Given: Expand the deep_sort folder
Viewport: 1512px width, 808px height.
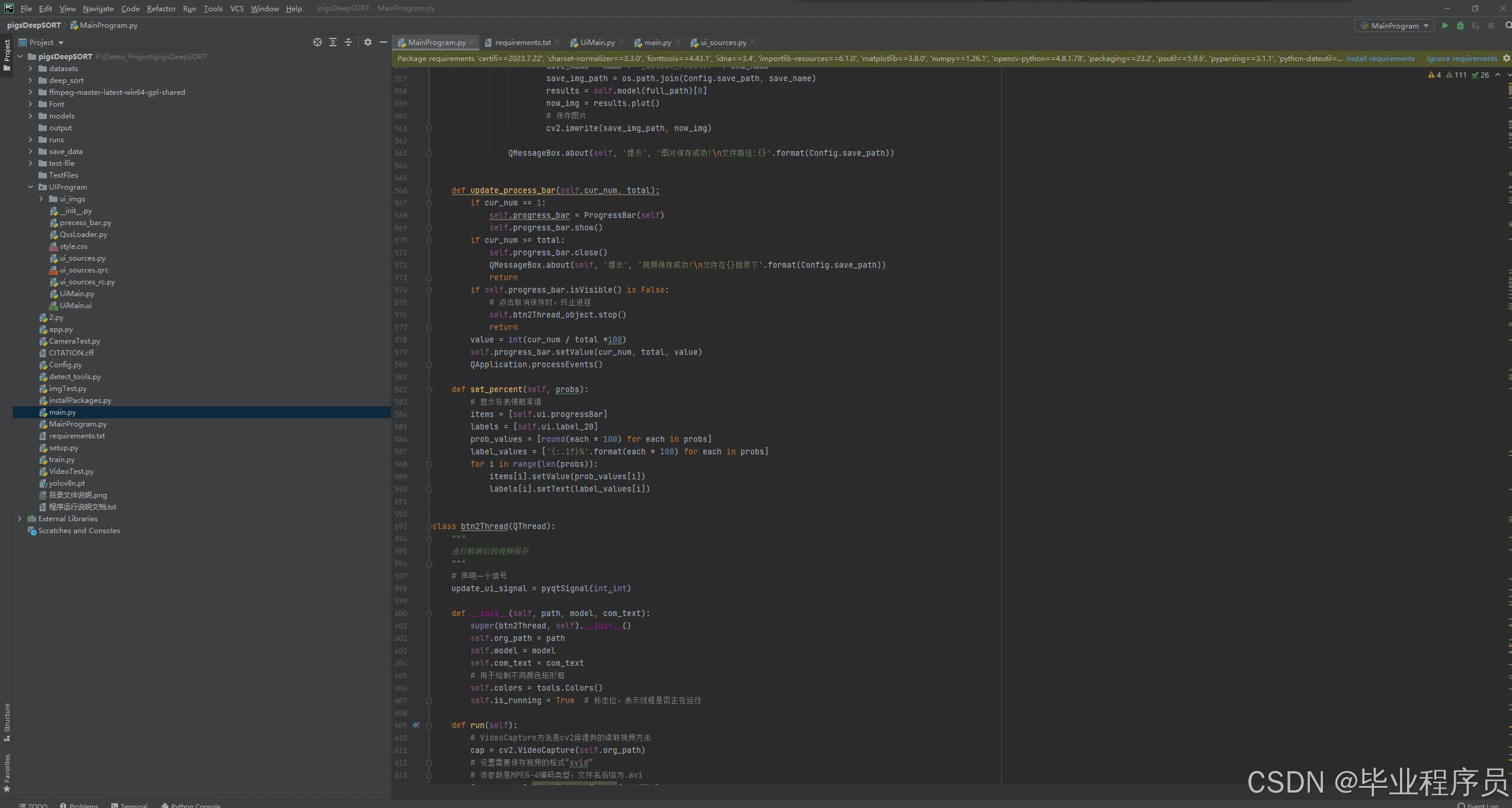Looking at the screenshot, I should pos(30,81).
